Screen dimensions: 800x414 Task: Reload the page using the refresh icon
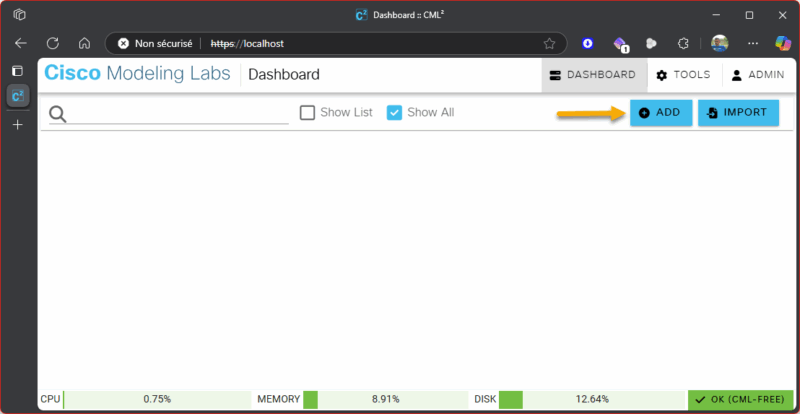(x=53, y=43)
